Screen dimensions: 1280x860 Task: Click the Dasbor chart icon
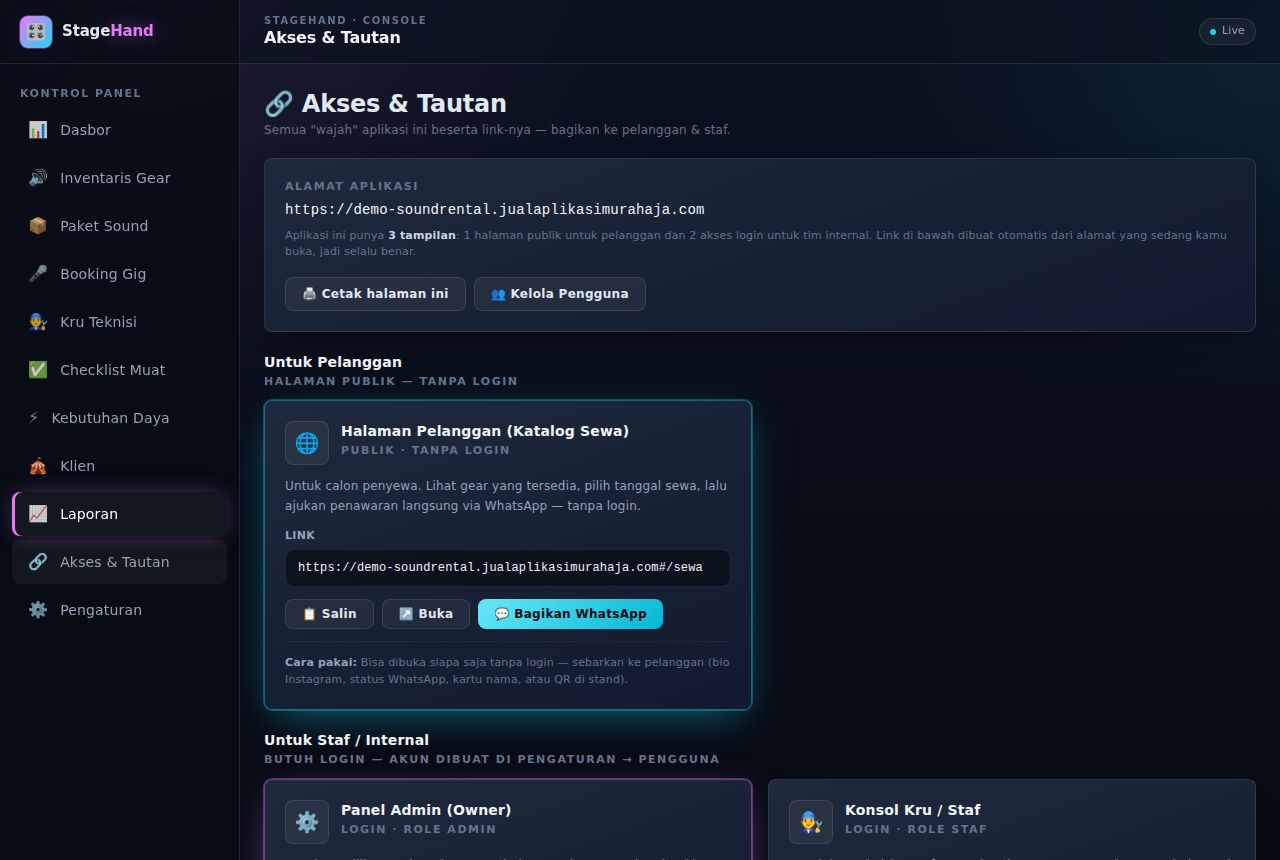[x=38, y=130]
